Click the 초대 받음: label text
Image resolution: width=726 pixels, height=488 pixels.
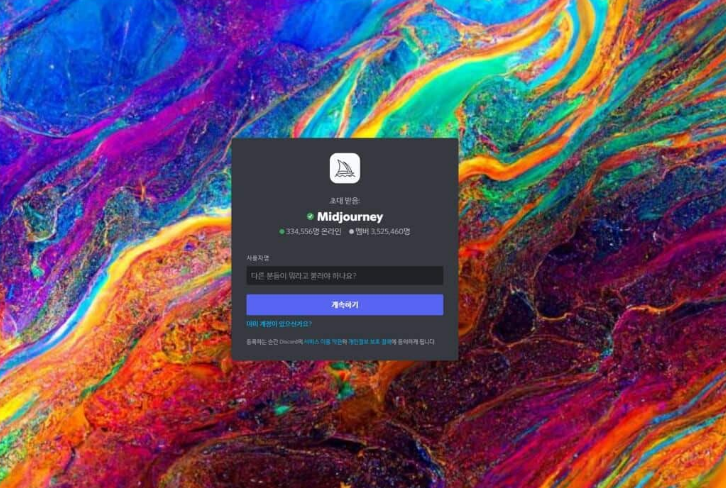[x=344, y=200]
